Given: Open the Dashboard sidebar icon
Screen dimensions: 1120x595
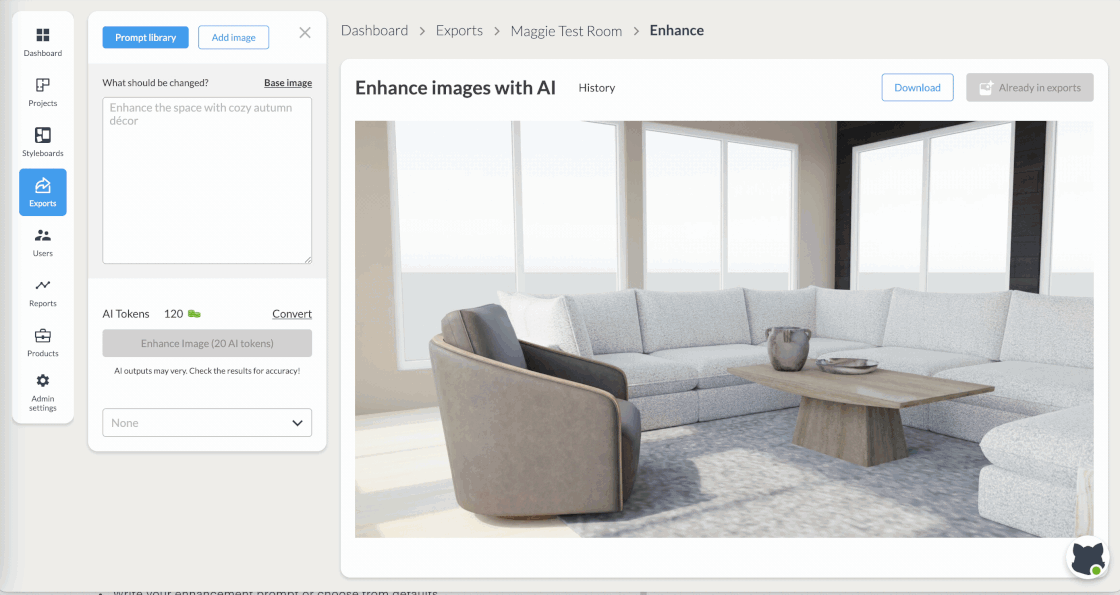Looking at the screenshot, I should click(x=43, y=42).
